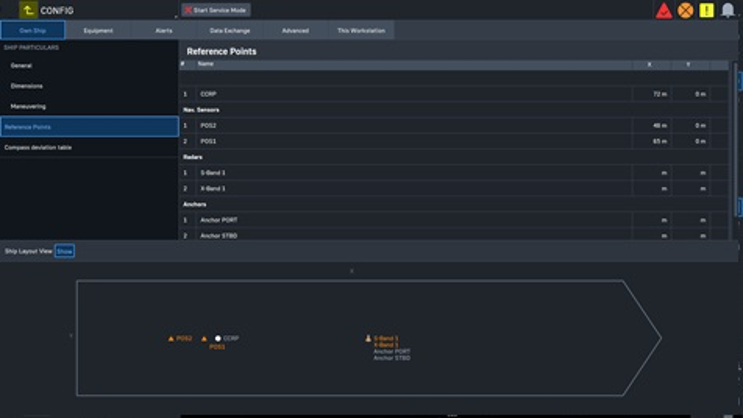
Task: Click Anchor PORT label in ship layout
Action: tap(392, 352)
